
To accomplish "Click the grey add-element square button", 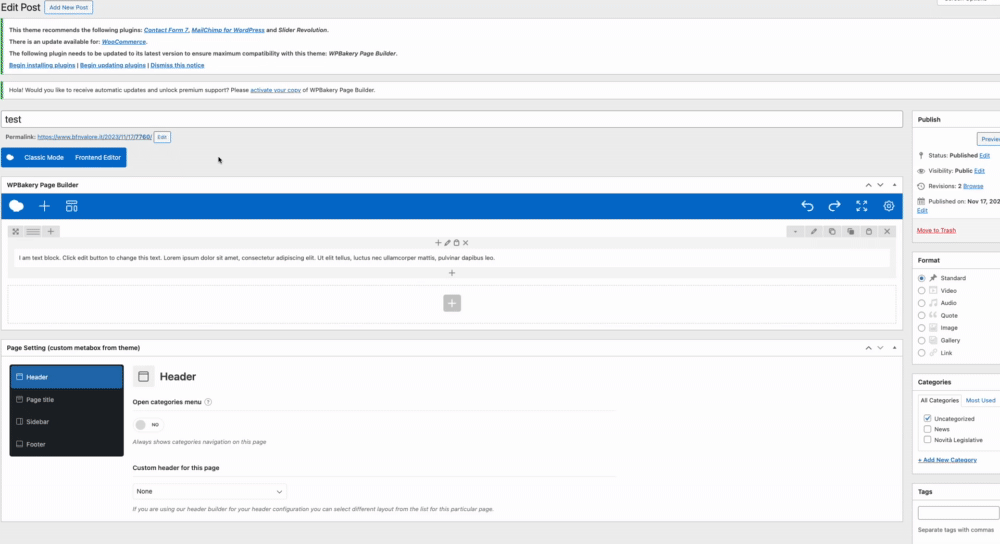I will coord(452,303).
